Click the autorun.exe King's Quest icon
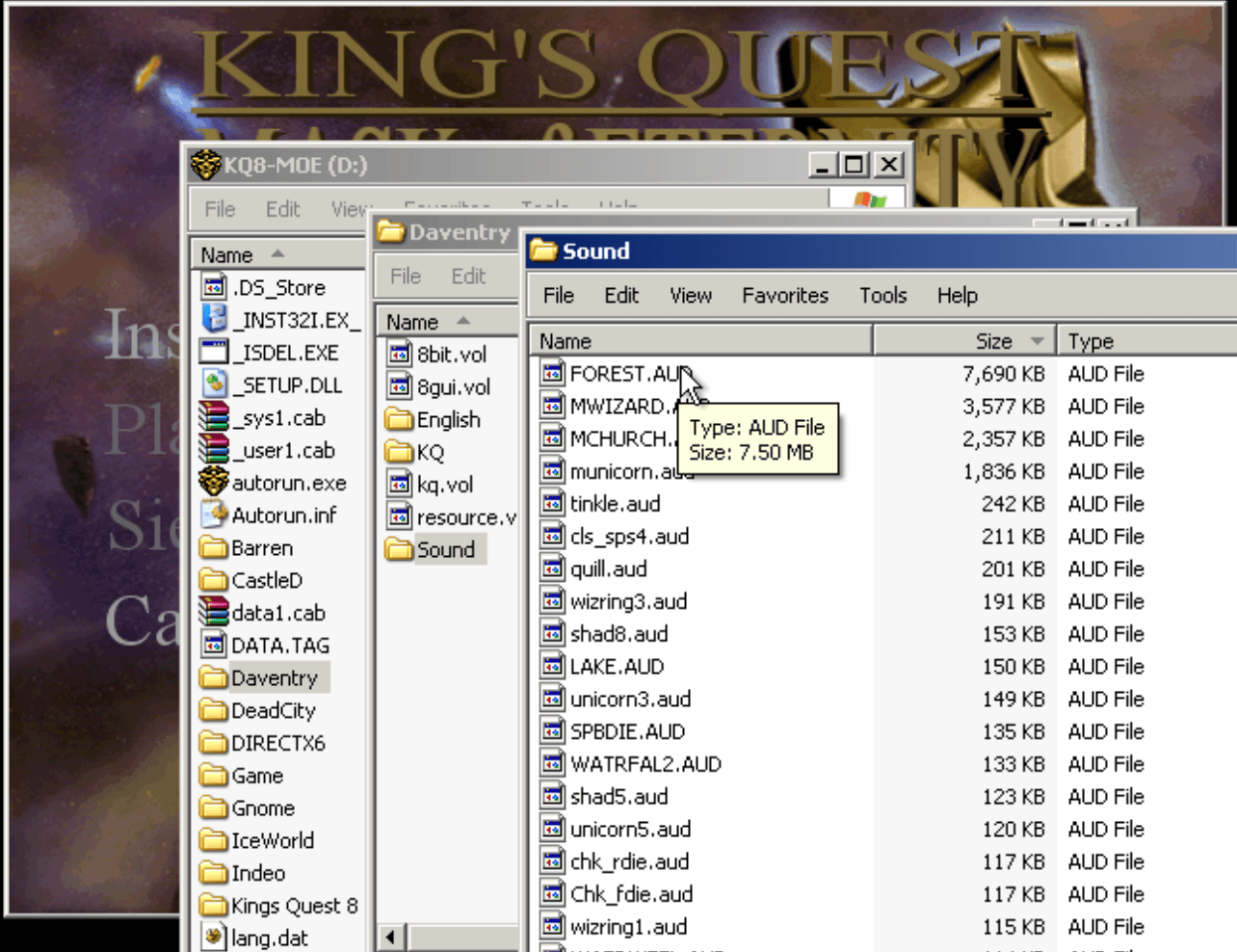This screenshot has width=1237, height=952. [213, 482]
